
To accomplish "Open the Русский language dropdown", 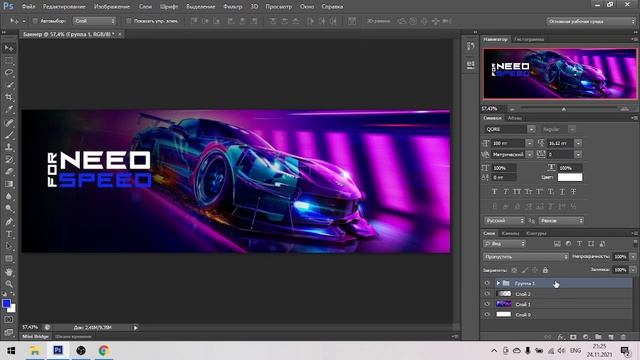I will (504, 220).
